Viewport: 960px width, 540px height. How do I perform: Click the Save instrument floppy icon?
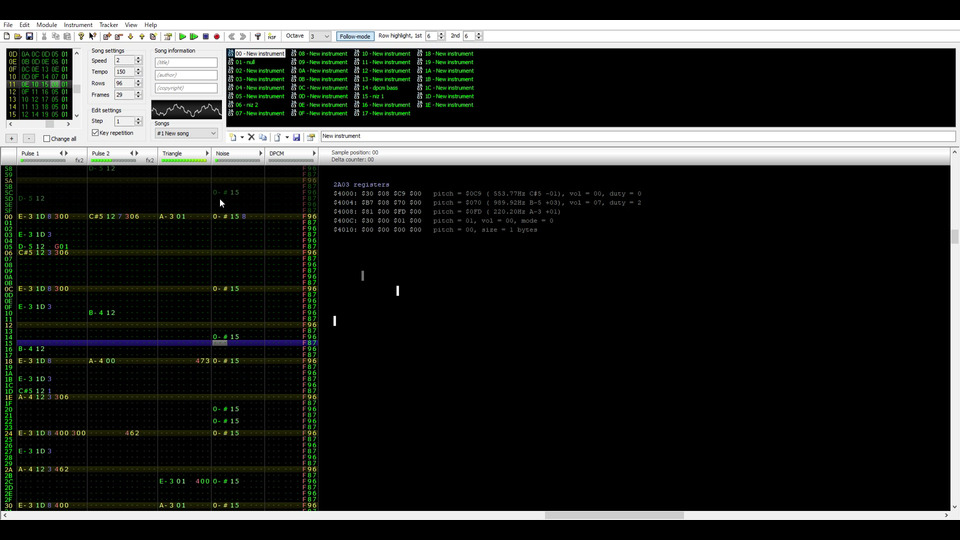[x=296, y=137]
